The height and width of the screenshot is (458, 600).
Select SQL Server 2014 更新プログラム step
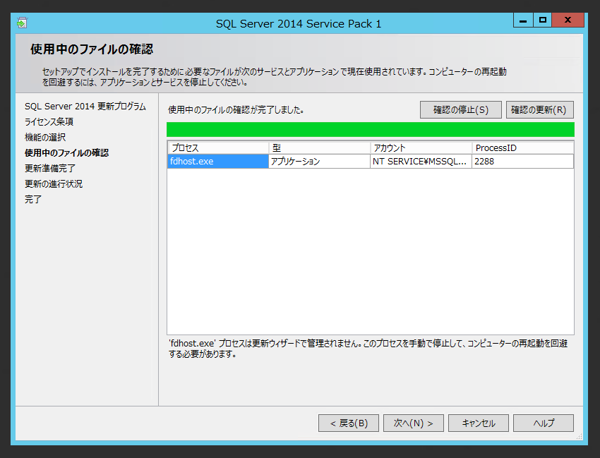coord(85,106)
